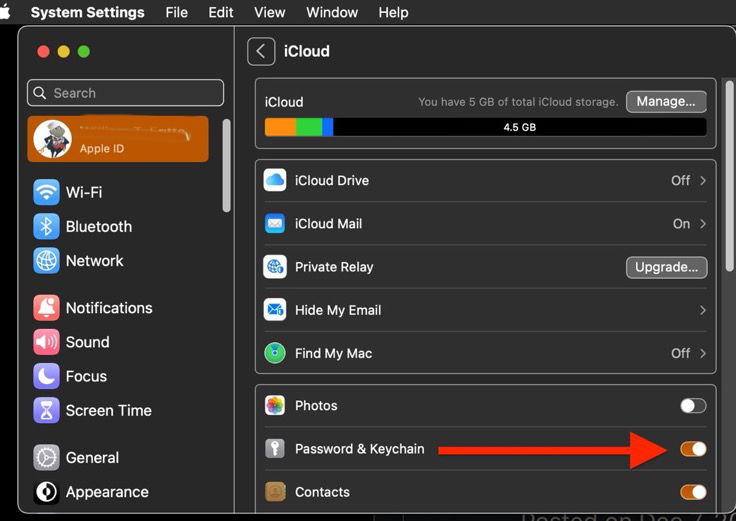Click the iCloud Mail envelope icon
The image size is (736, 521).
pos(275,223)
